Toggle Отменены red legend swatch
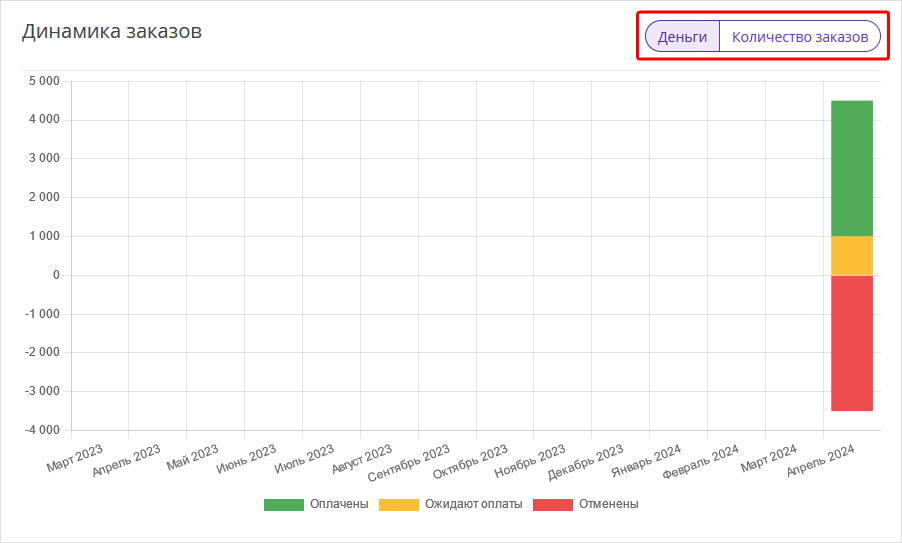 553,504
